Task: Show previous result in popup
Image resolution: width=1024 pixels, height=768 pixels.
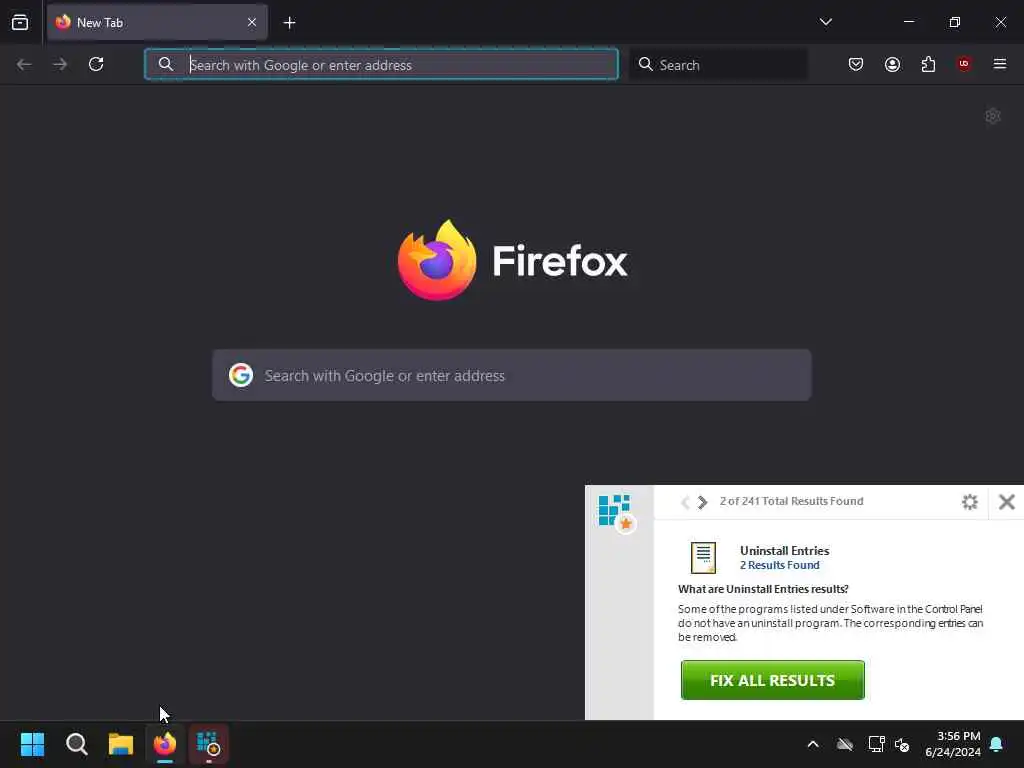Action: tap(685, 502)
